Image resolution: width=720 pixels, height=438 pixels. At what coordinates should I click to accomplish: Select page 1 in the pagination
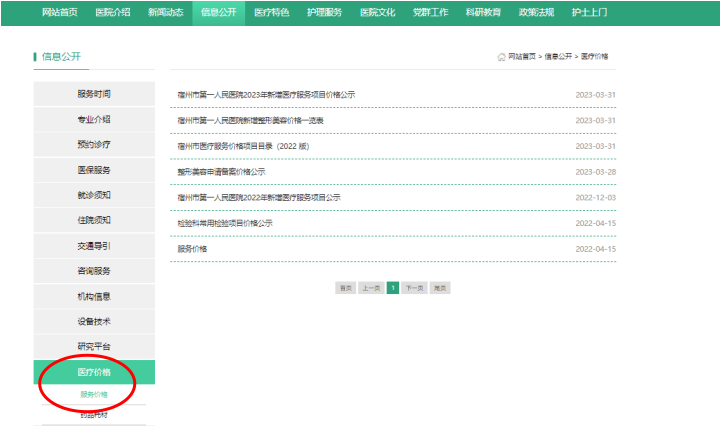click(393, 287)
